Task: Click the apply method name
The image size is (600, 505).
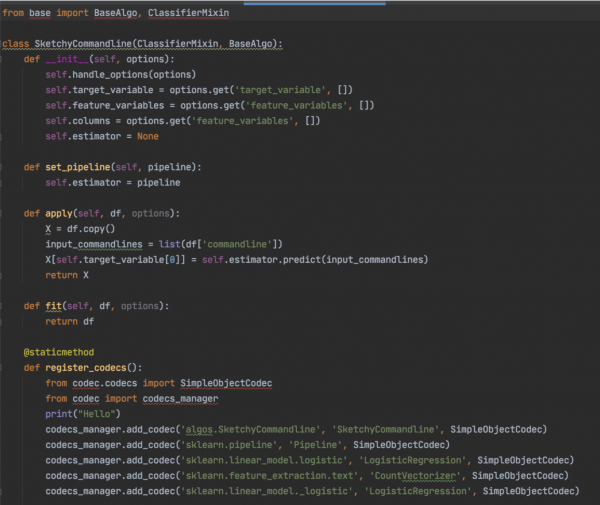Action: click(x=59, y=213)
